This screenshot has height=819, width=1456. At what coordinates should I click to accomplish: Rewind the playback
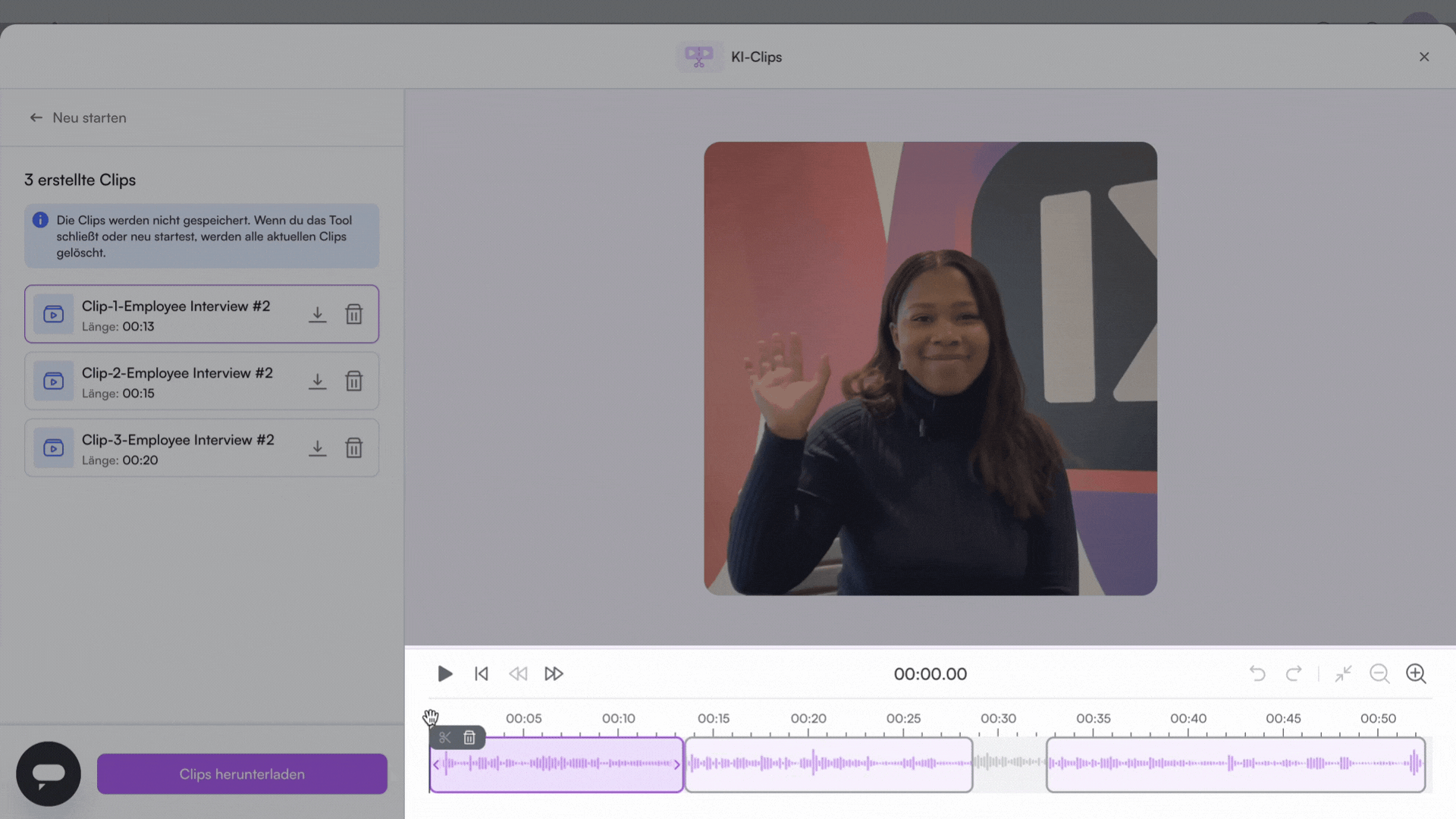(518, 673)
